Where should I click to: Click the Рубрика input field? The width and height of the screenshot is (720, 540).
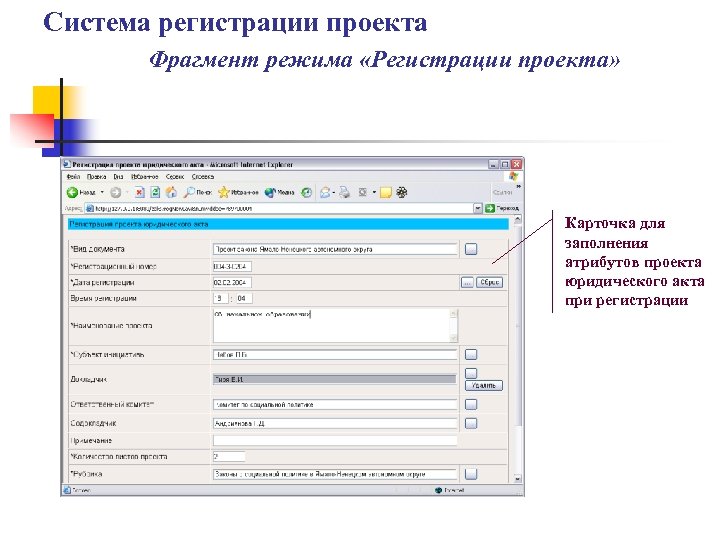tap(335, 474)
